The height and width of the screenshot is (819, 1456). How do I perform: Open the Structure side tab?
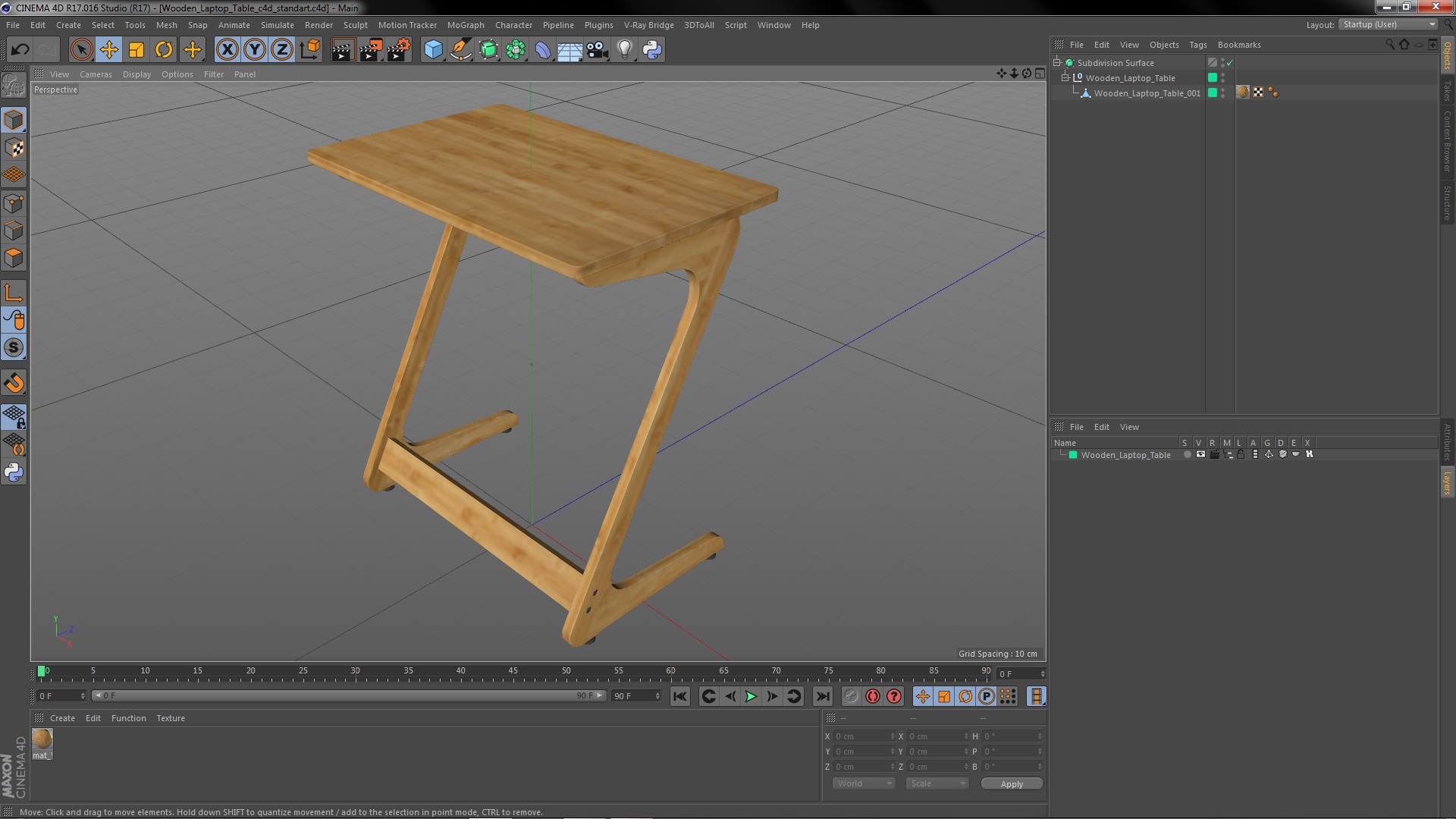[x=1447, y=202]
